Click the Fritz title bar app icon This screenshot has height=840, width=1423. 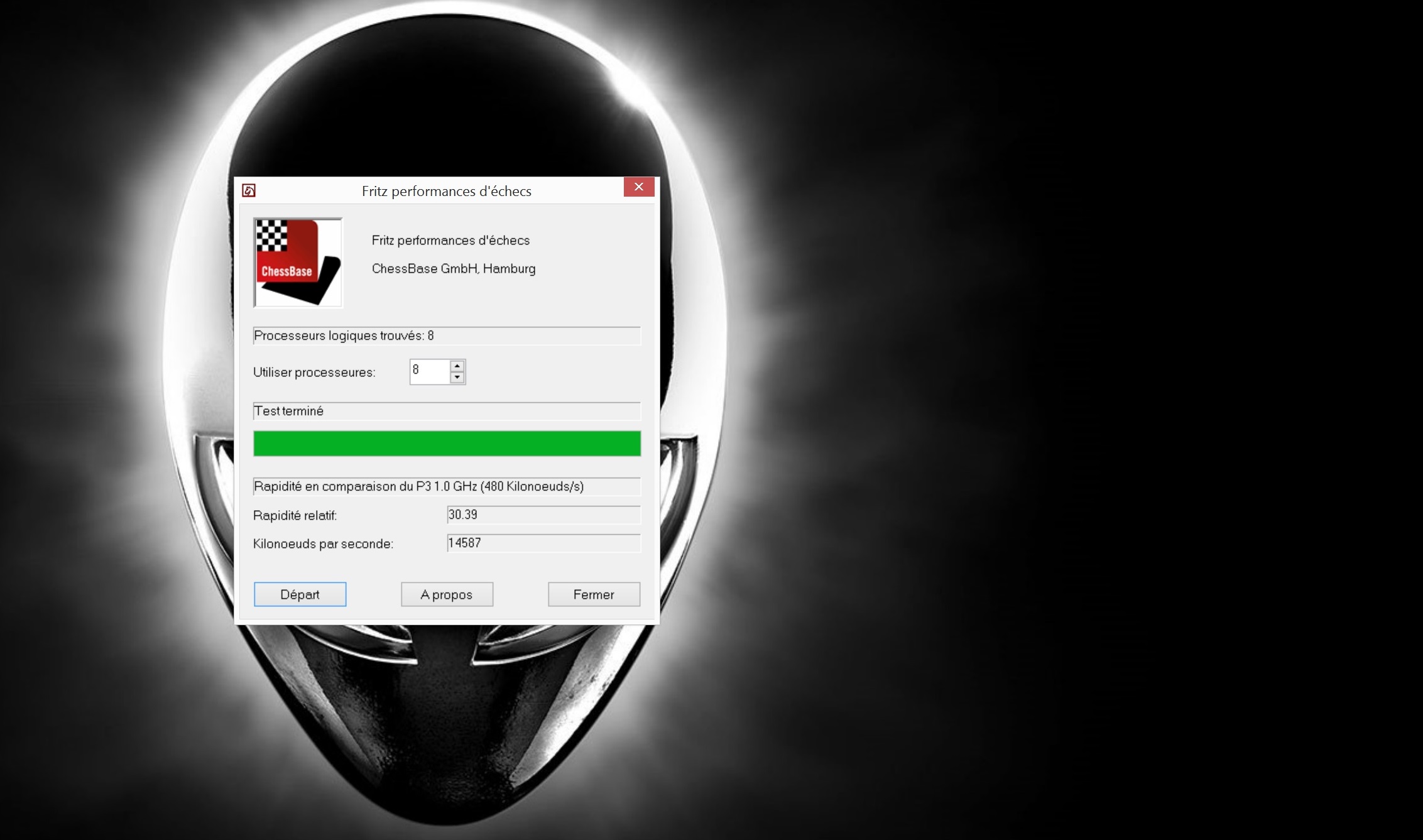249,190
